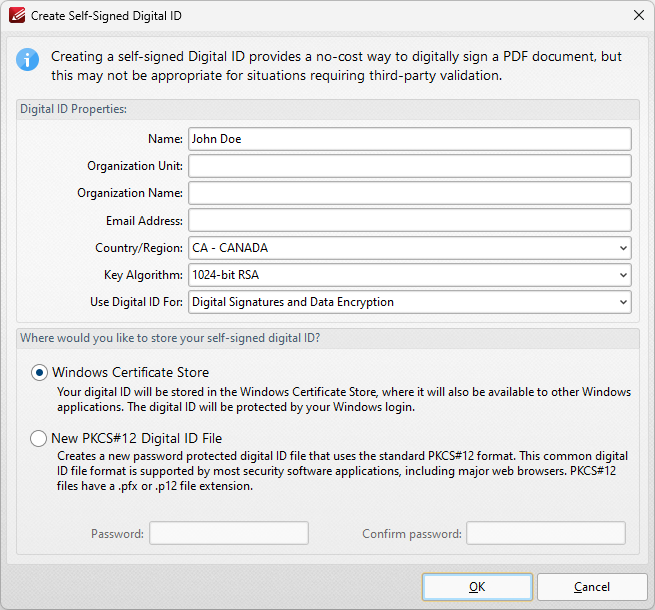Click the 'Use Digital ID For:' label
Viewport: 655px width, 610px height.
coord(137,302)
